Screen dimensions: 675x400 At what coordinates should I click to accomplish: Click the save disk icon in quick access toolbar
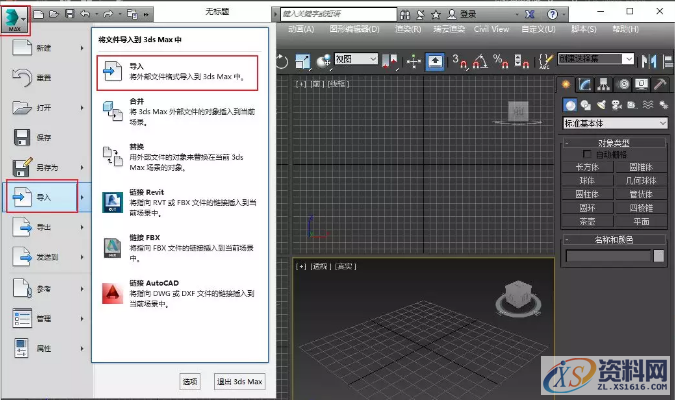(x=69, y=14)
